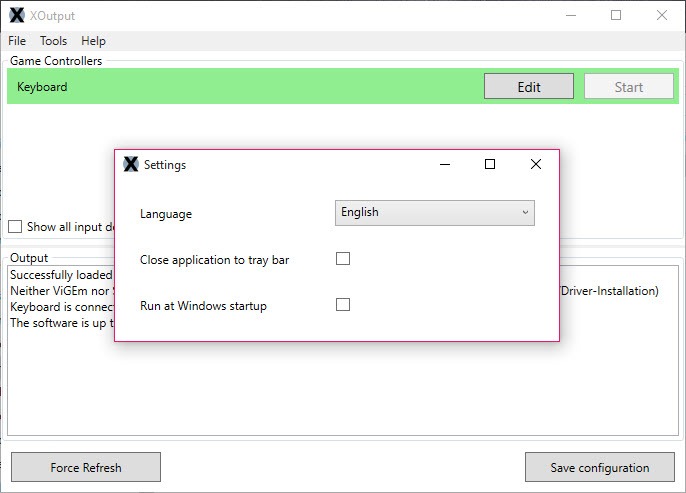Minimize the Settings dialog window

click(445, 164)
